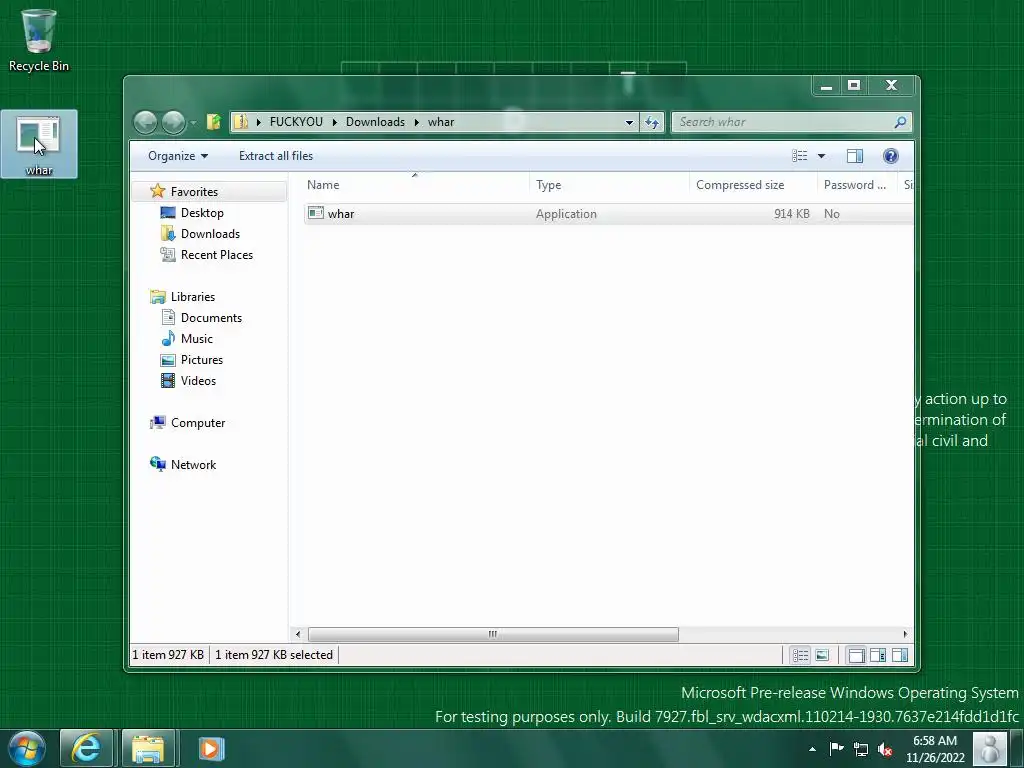Open the More view options dropdown arrow
This screenshot has width=1024, height=768.
[822, 155]
